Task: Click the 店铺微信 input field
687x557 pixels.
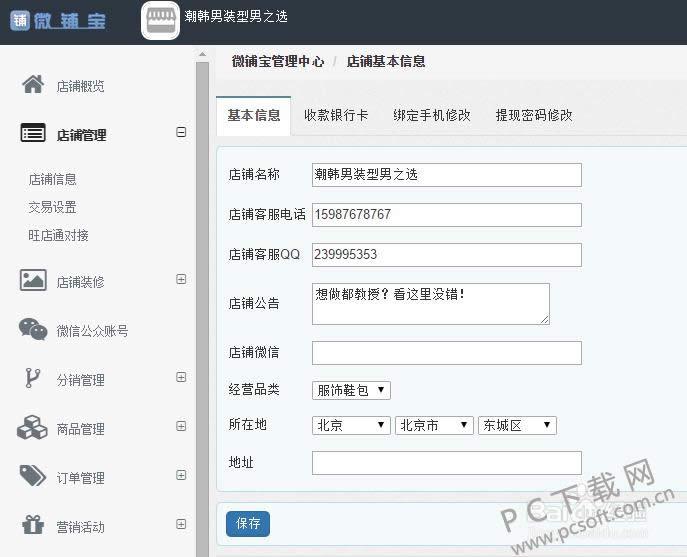Action: click(446, 353)
